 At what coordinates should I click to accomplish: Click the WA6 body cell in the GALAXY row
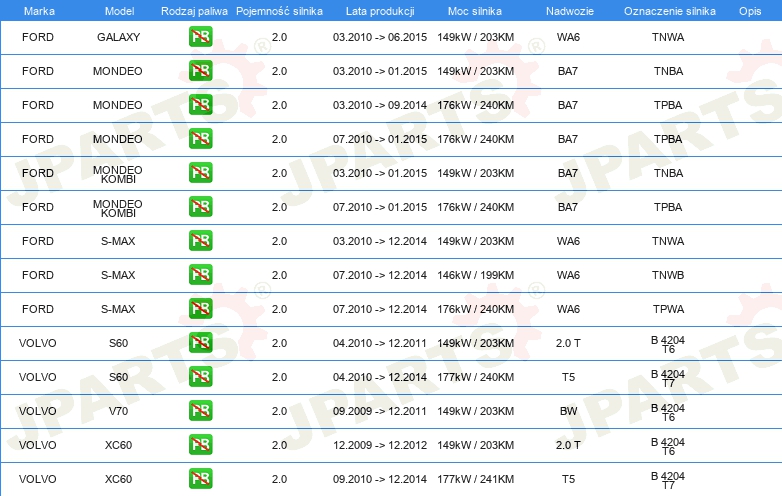[x=568, y=37]
